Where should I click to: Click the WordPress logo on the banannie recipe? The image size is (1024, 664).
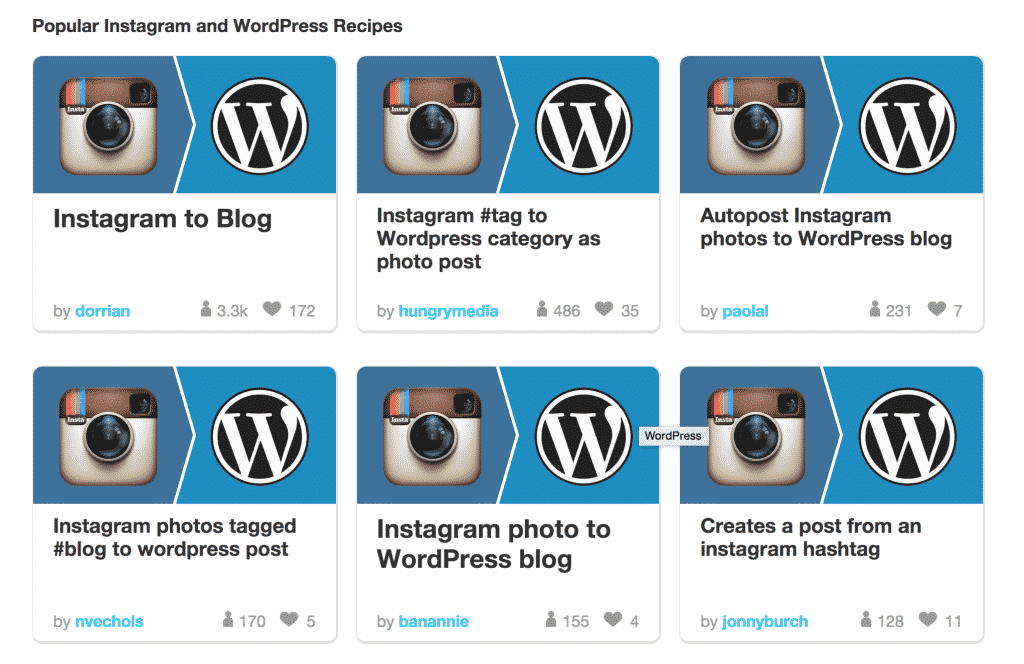584,436
